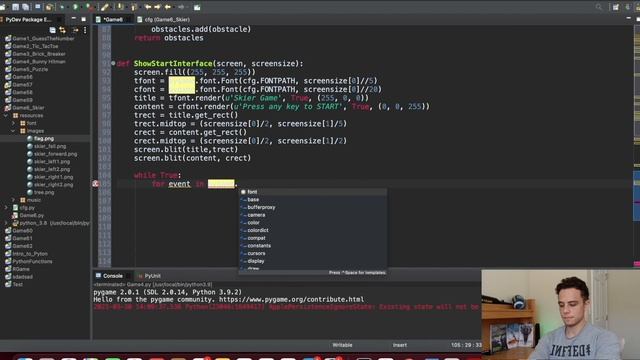Click the ShowStartInterface function name
640x360 pixels.
tap(173, 64)
